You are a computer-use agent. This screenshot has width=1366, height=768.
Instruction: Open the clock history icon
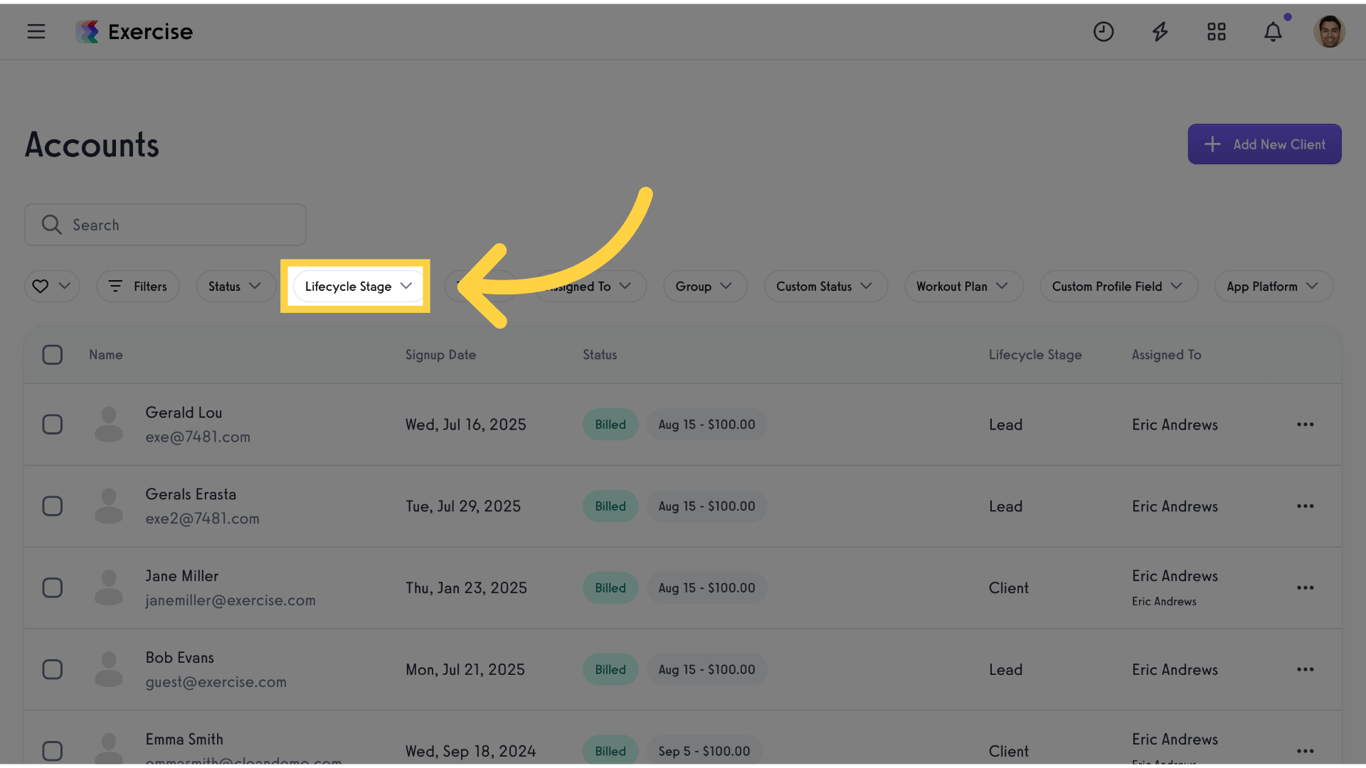[1103, 32]
